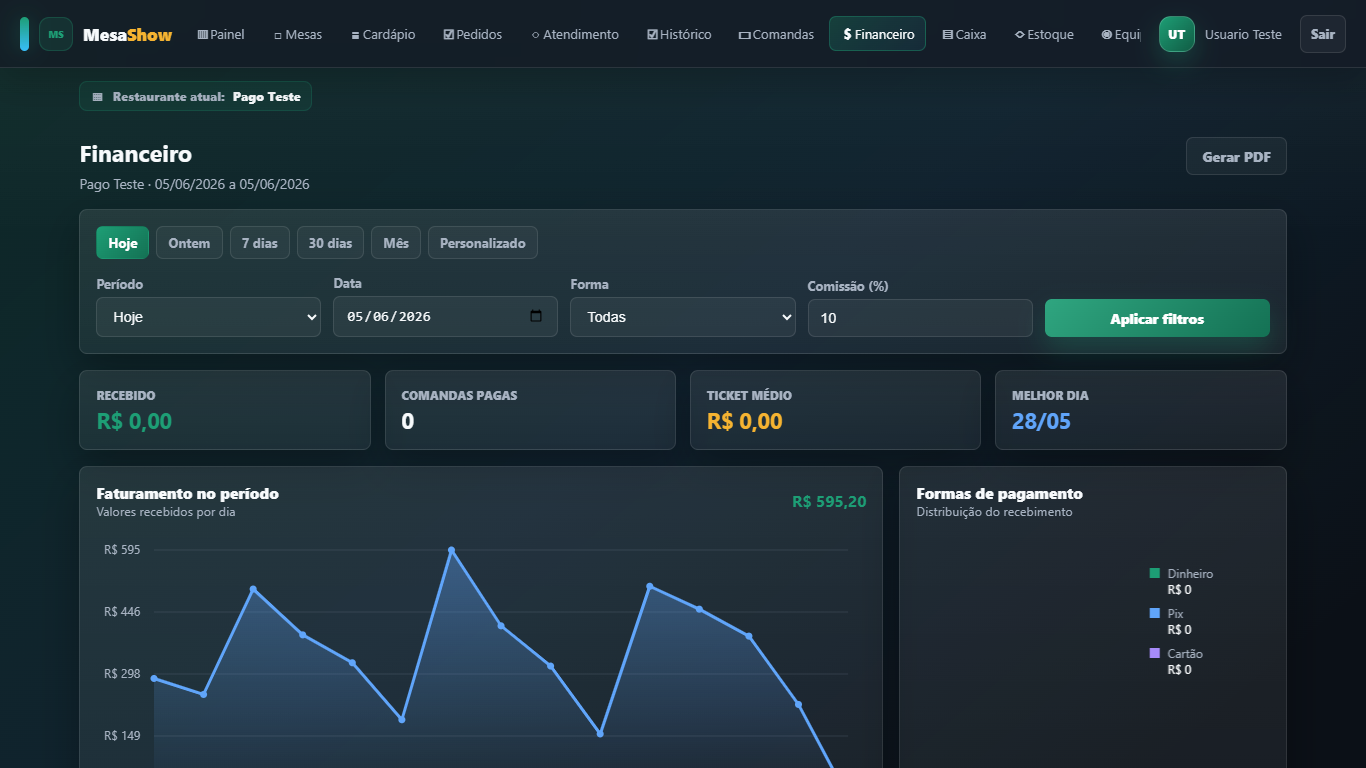Click the R$ 595 axis label

point(122,549)
